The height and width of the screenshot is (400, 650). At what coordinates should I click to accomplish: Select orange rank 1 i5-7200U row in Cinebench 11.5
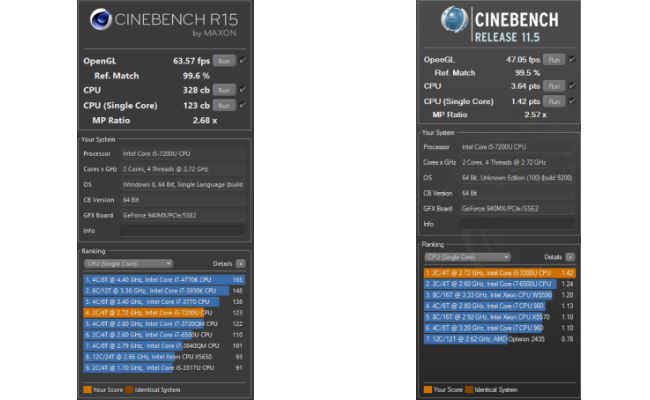[x=500, y=273]
